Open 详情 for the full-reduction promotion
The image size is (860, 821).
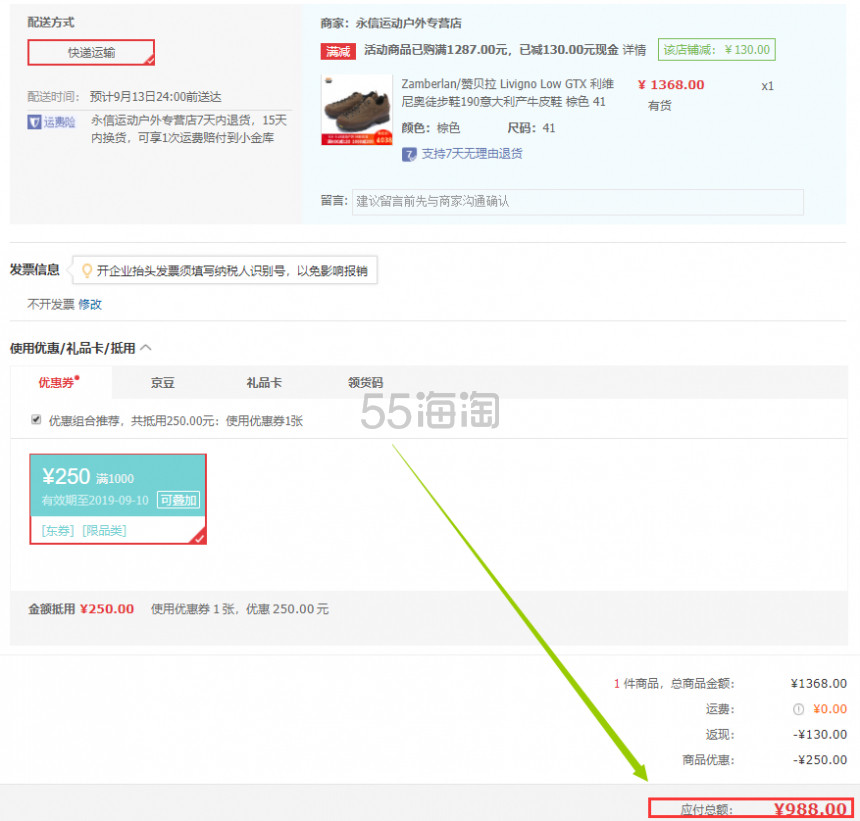pos(634,50)
